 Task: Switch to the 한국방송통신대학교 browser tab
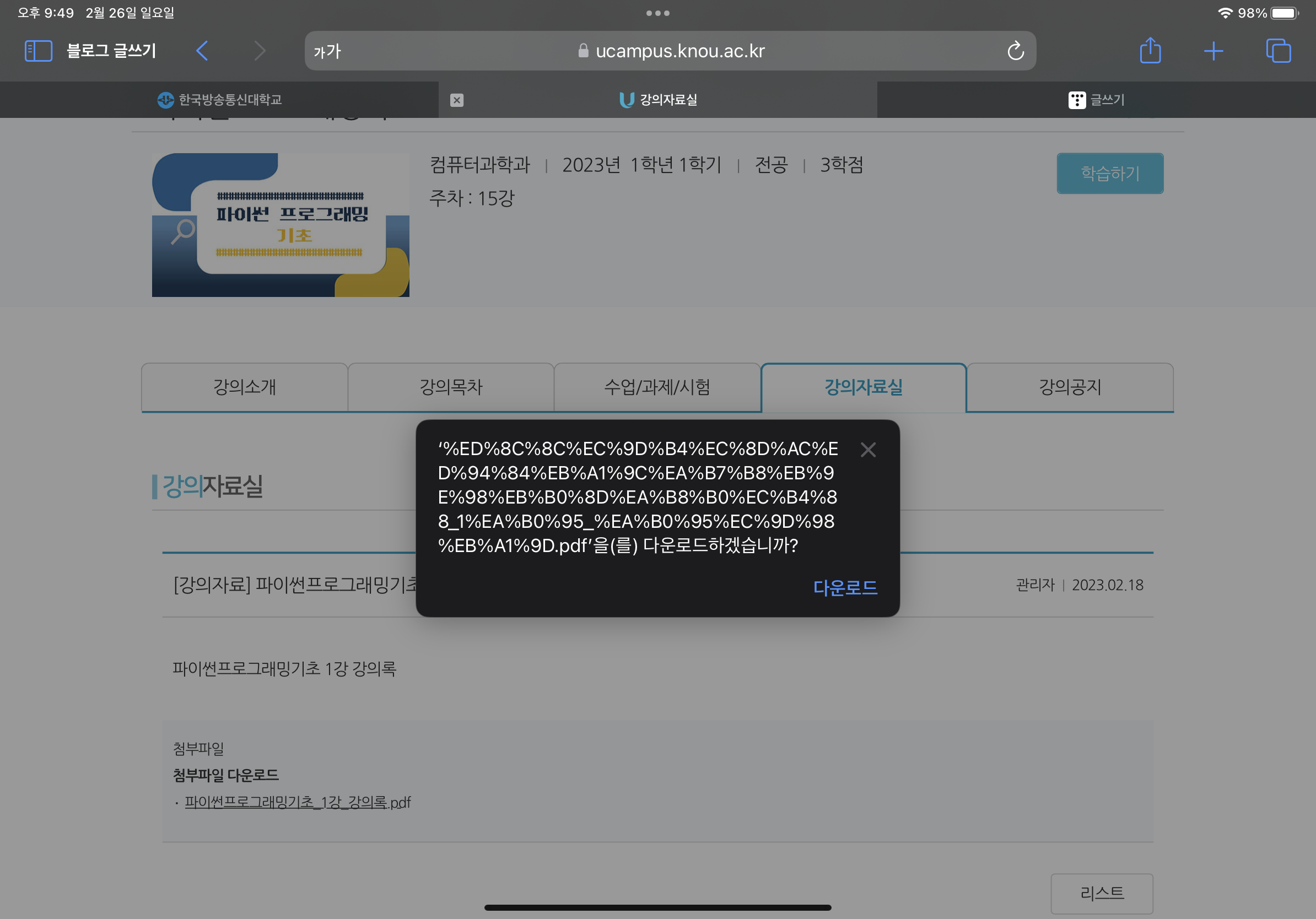pyautogui.click(x=219, y=100)
